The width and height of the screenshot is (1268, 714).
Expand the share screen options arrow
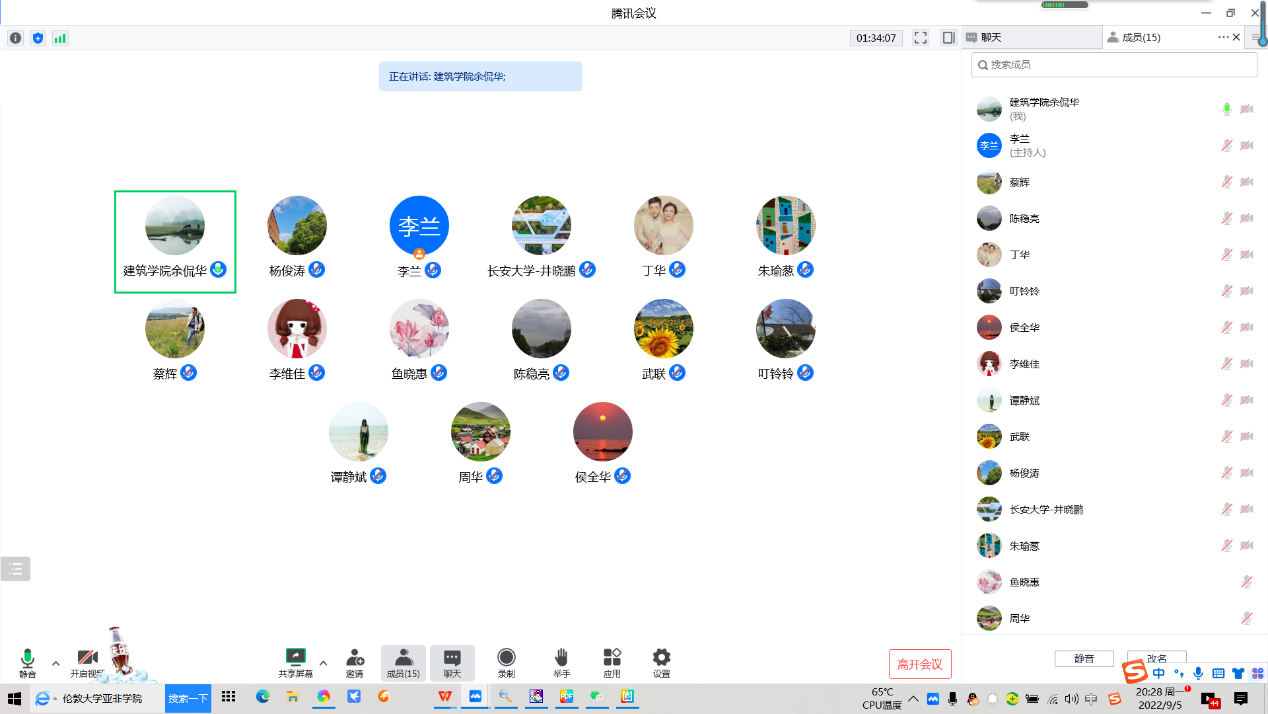tap(323, 662)
